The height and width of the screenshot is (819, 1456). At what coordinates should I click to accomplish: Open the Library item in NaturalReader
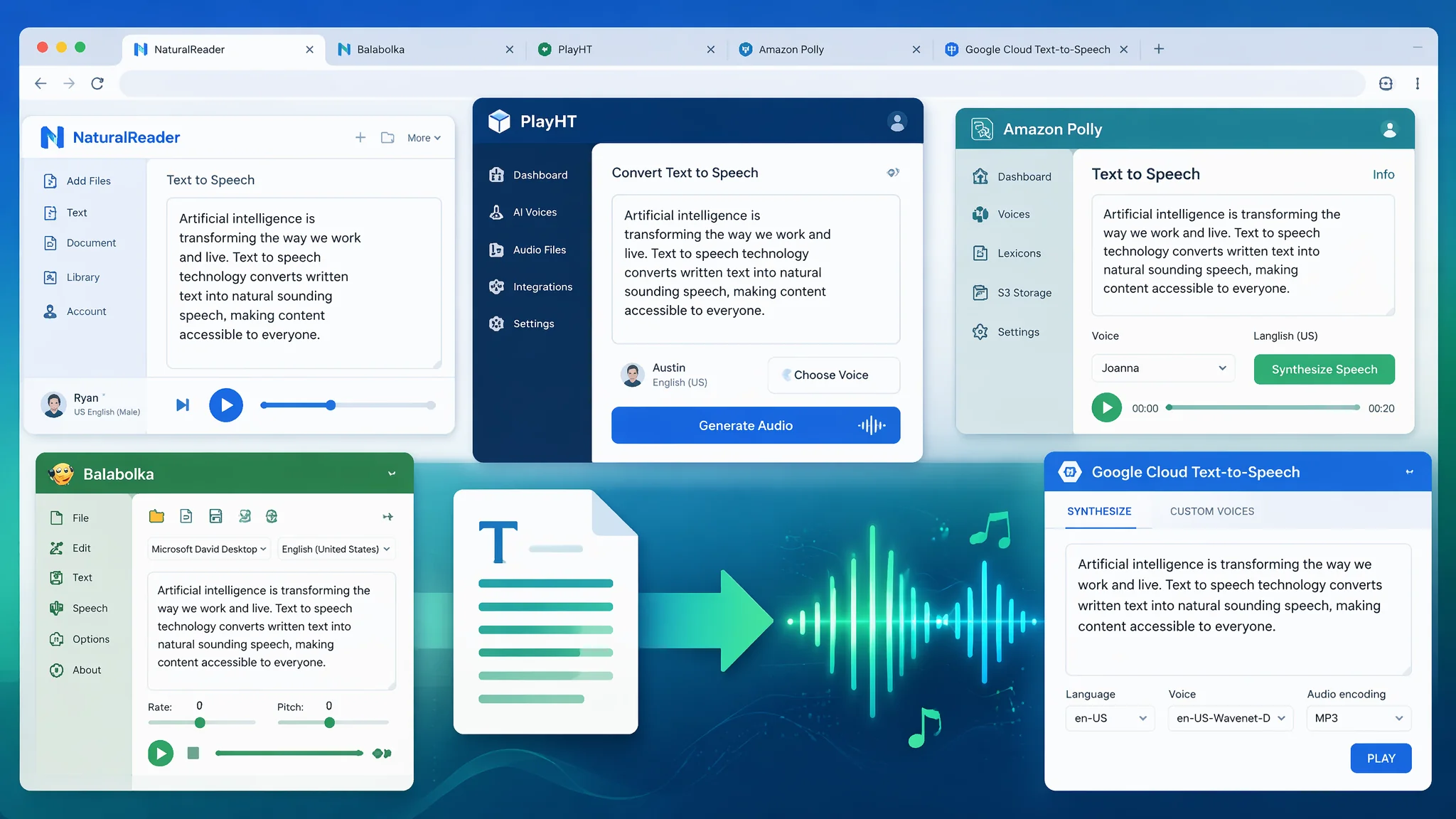72,277
